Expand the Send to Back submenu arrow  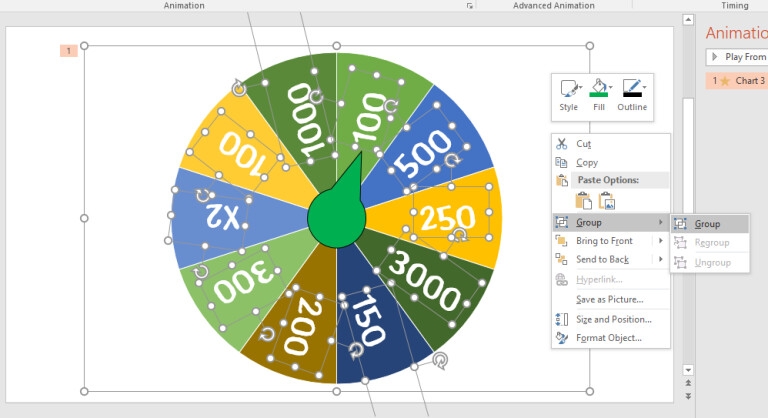[x=661, y=259]
